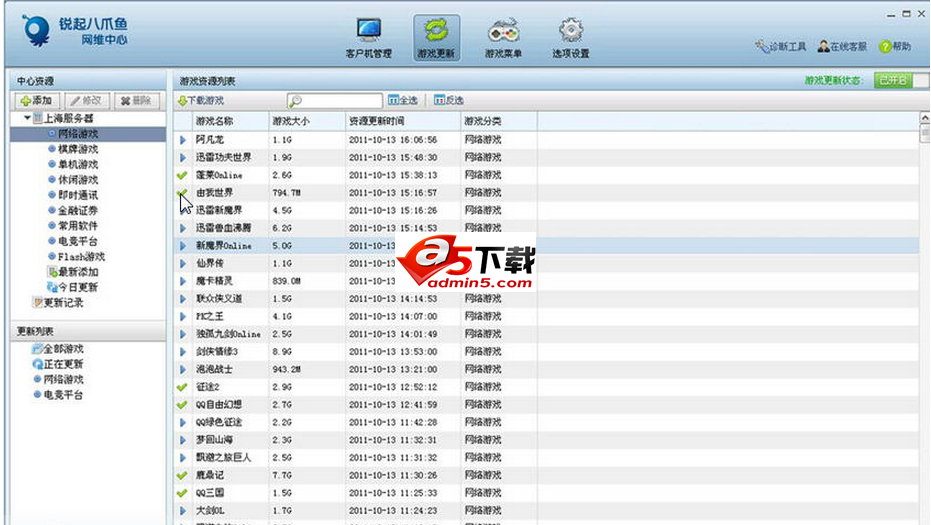The width and height of the screenshot is (931, 525).
Task: Launch the 诊断工具 diagnostic tool
Action: [x=780, y=46]
